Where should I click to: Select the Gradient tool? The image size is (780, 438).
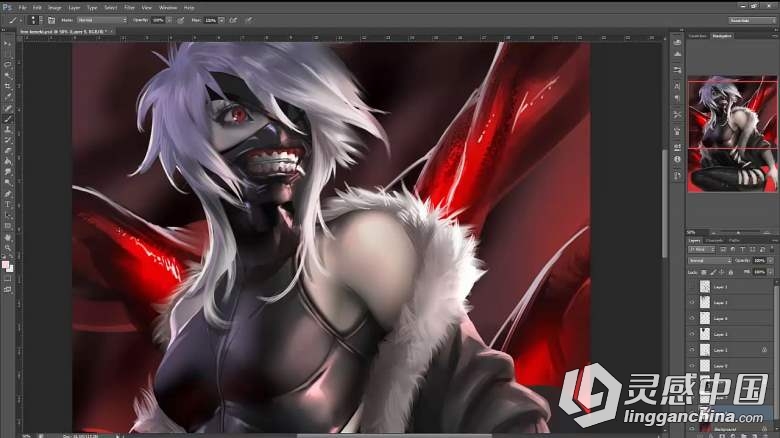(7, 161)
